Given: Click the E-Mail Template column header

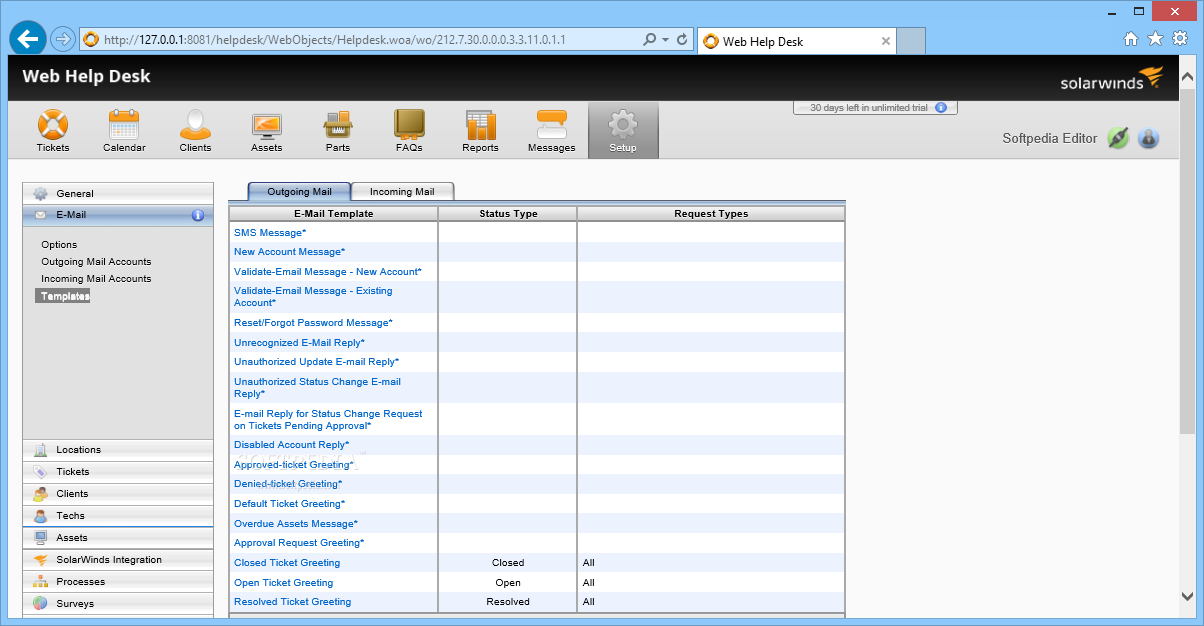Looking at the screenshot, I should (x=333, y=213).
